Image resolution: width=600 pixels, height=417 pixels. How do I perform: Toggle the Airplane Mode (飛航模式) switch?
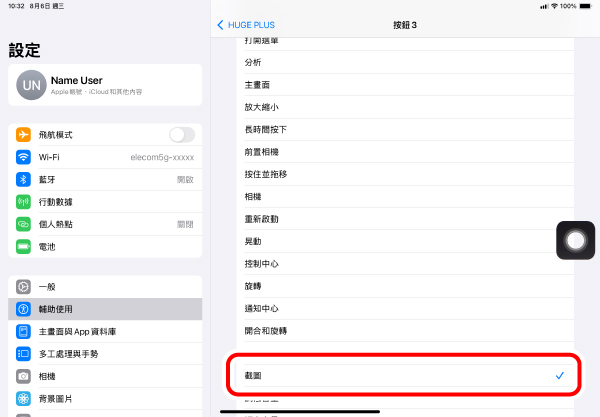[x=182, y=135]
